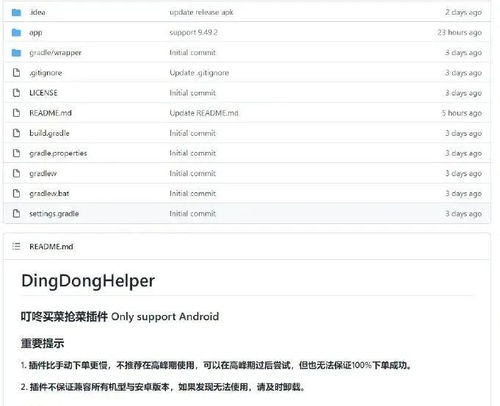
Task: Click the README.md header title
Action: pyautogui.click(x=51, y=247)
